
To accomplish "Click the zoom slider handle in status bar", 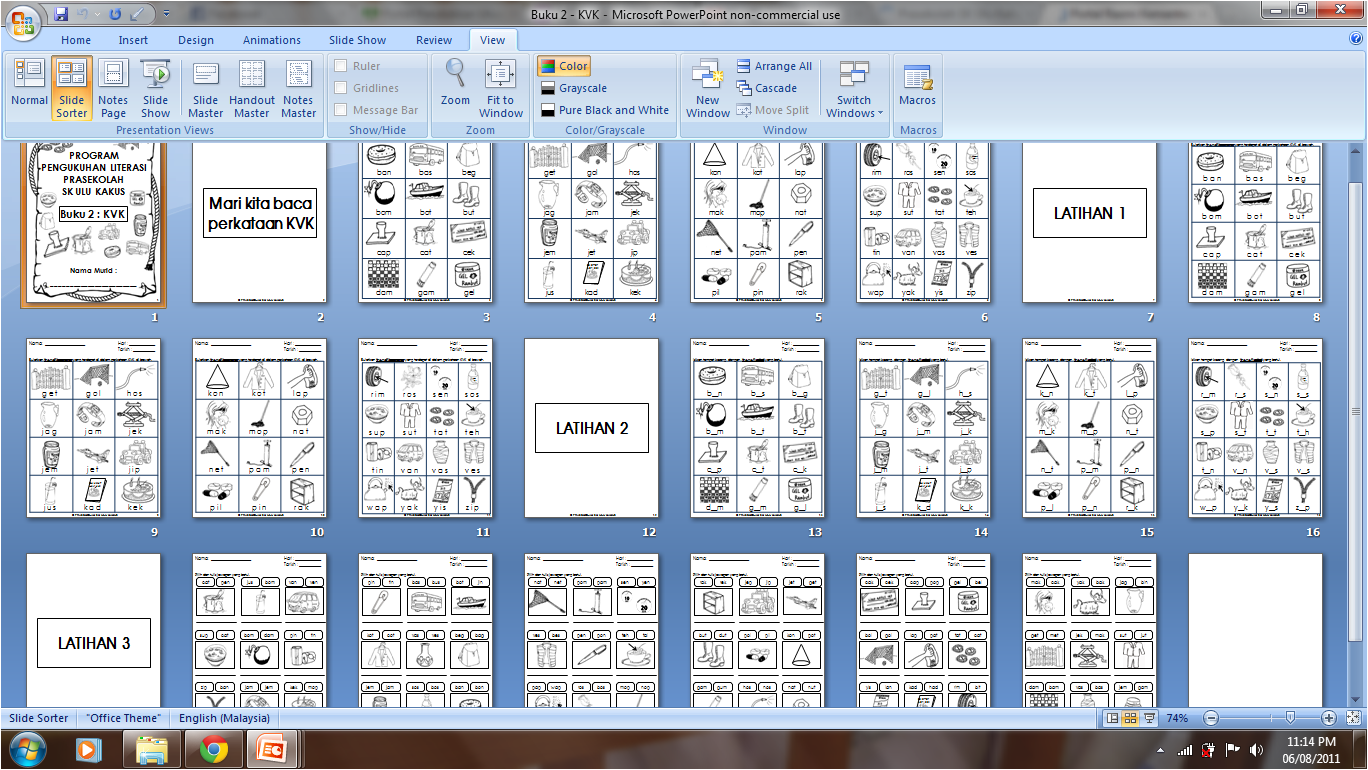I will point(1290,718).
